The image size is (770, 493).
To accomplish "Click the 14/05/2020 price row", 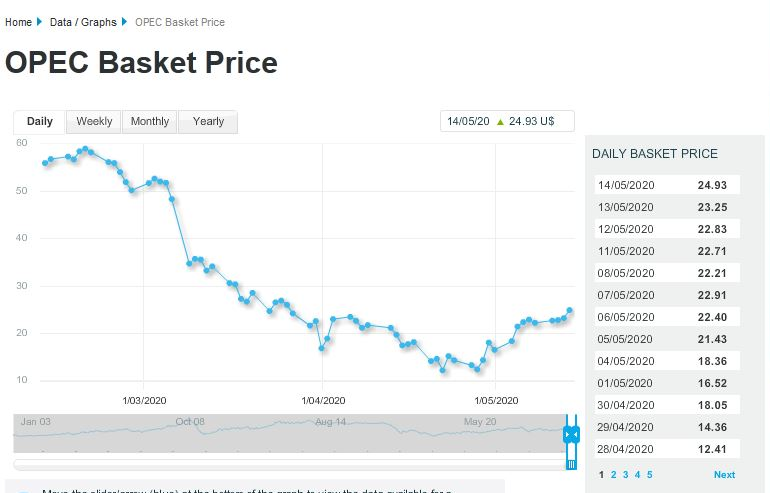I will pos(667,185).
